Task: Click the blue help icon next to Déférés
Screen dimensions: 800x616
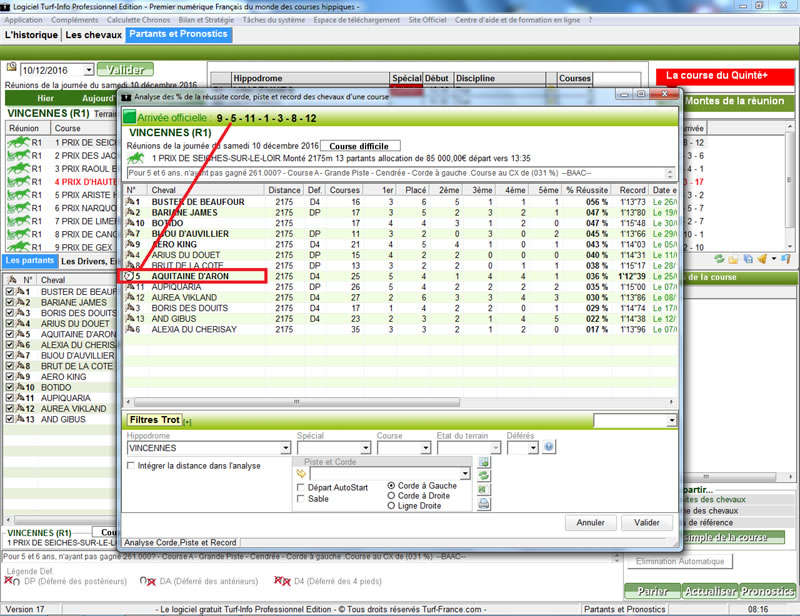Action: (548, 447)
